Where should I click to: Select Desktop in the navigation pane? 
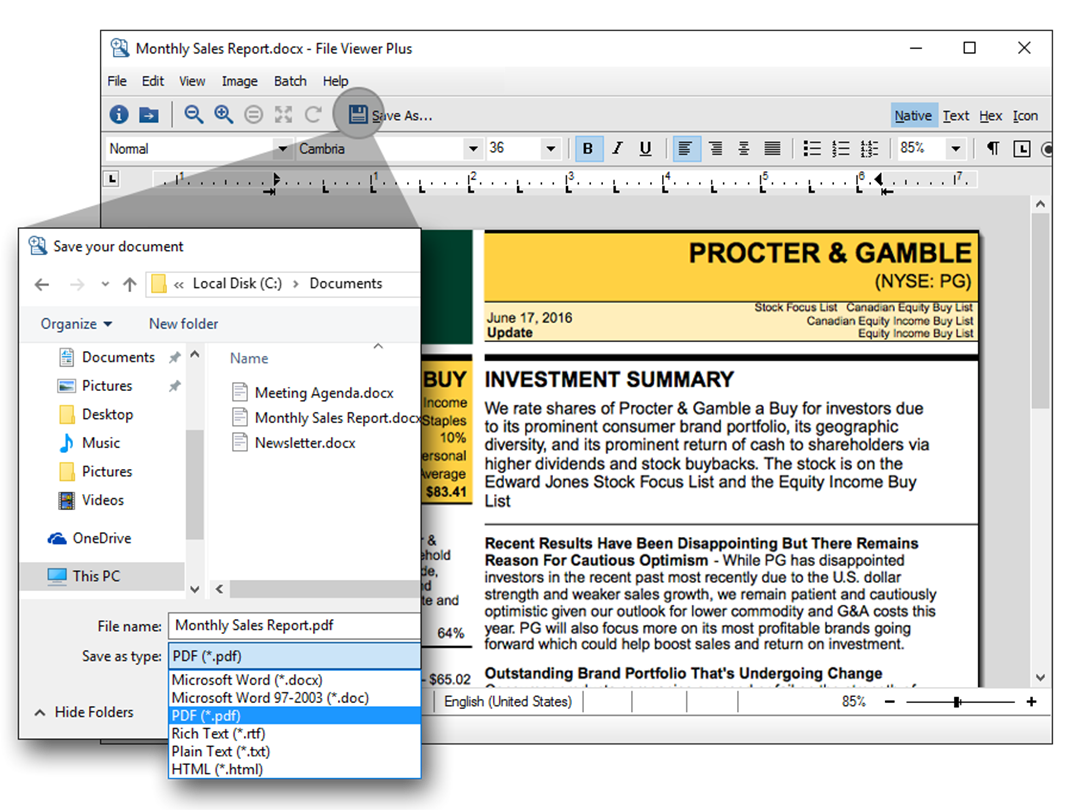coord(107,414)
